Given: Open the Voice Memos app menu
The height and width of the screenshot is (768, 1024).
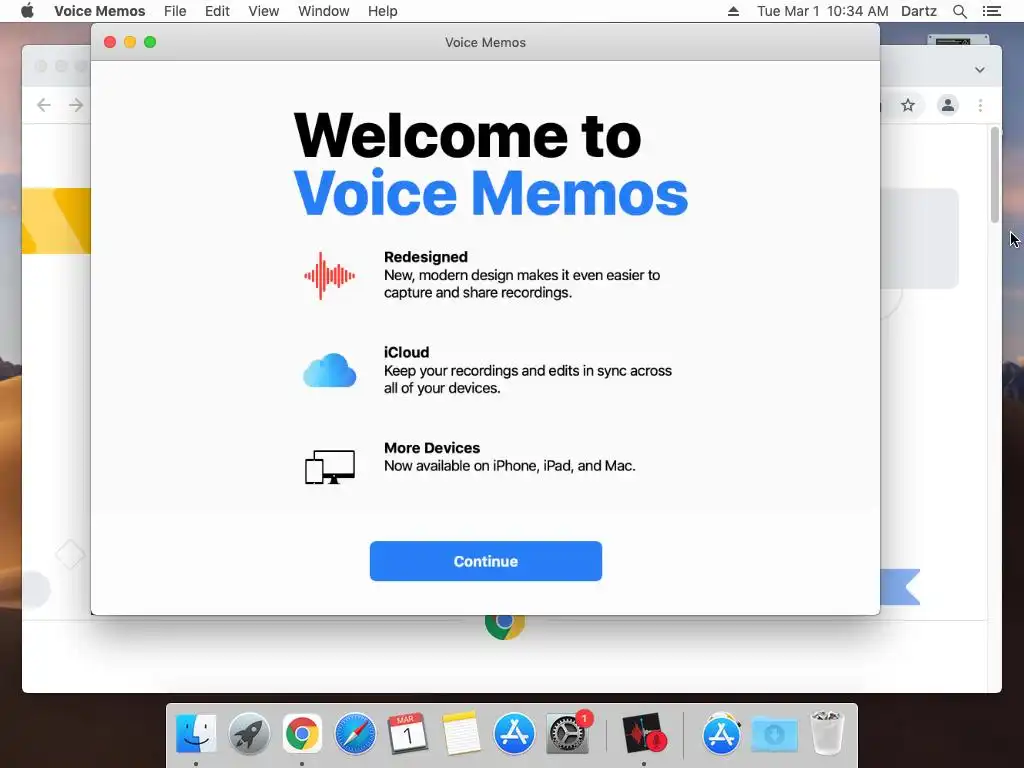Looking at the screenshot, I should 99,11.
